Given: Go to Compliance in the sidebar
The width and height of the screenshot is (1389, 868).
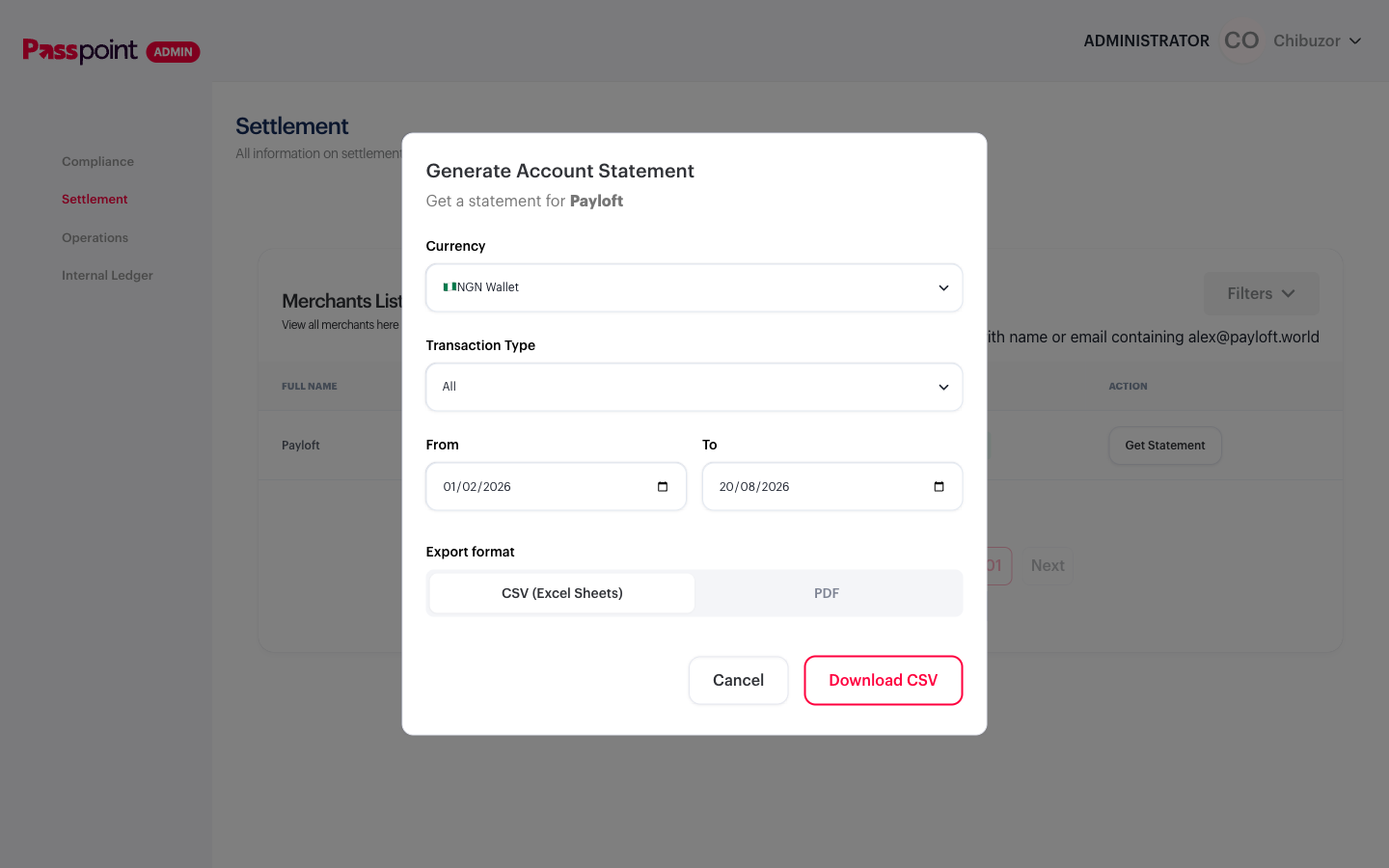Looking at the screenshot, I should pos(97,161).
